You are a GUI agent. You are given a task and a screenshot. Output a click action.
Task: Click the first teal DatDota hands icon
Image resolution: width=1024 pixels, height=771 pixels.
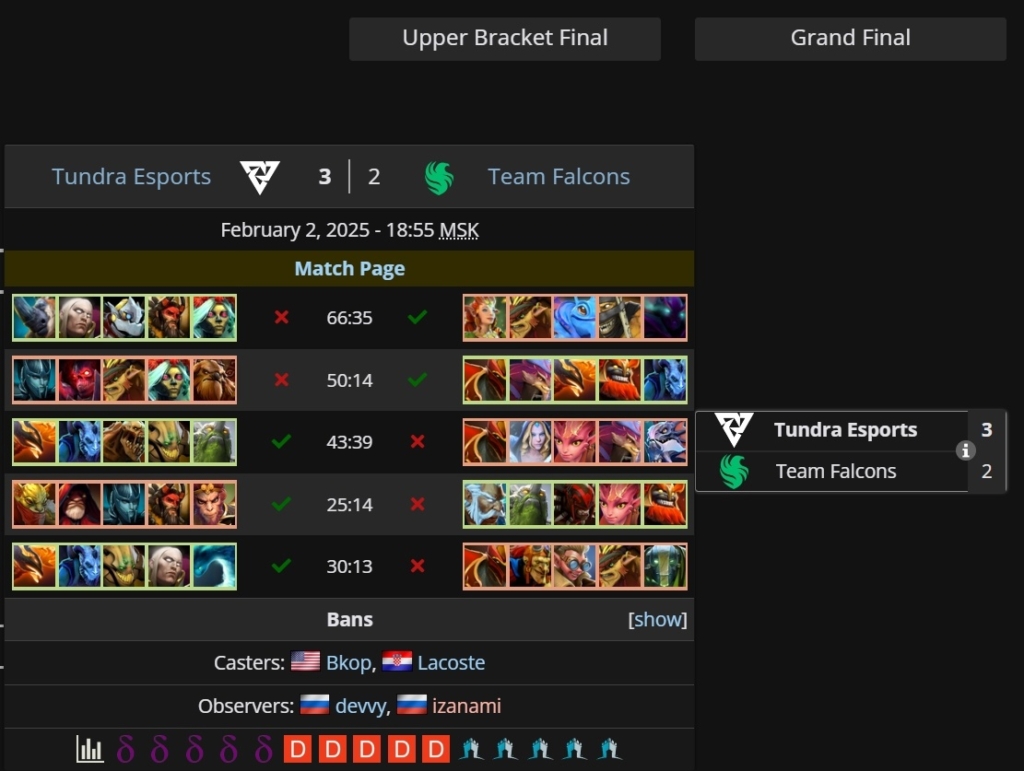coord(471,749)
